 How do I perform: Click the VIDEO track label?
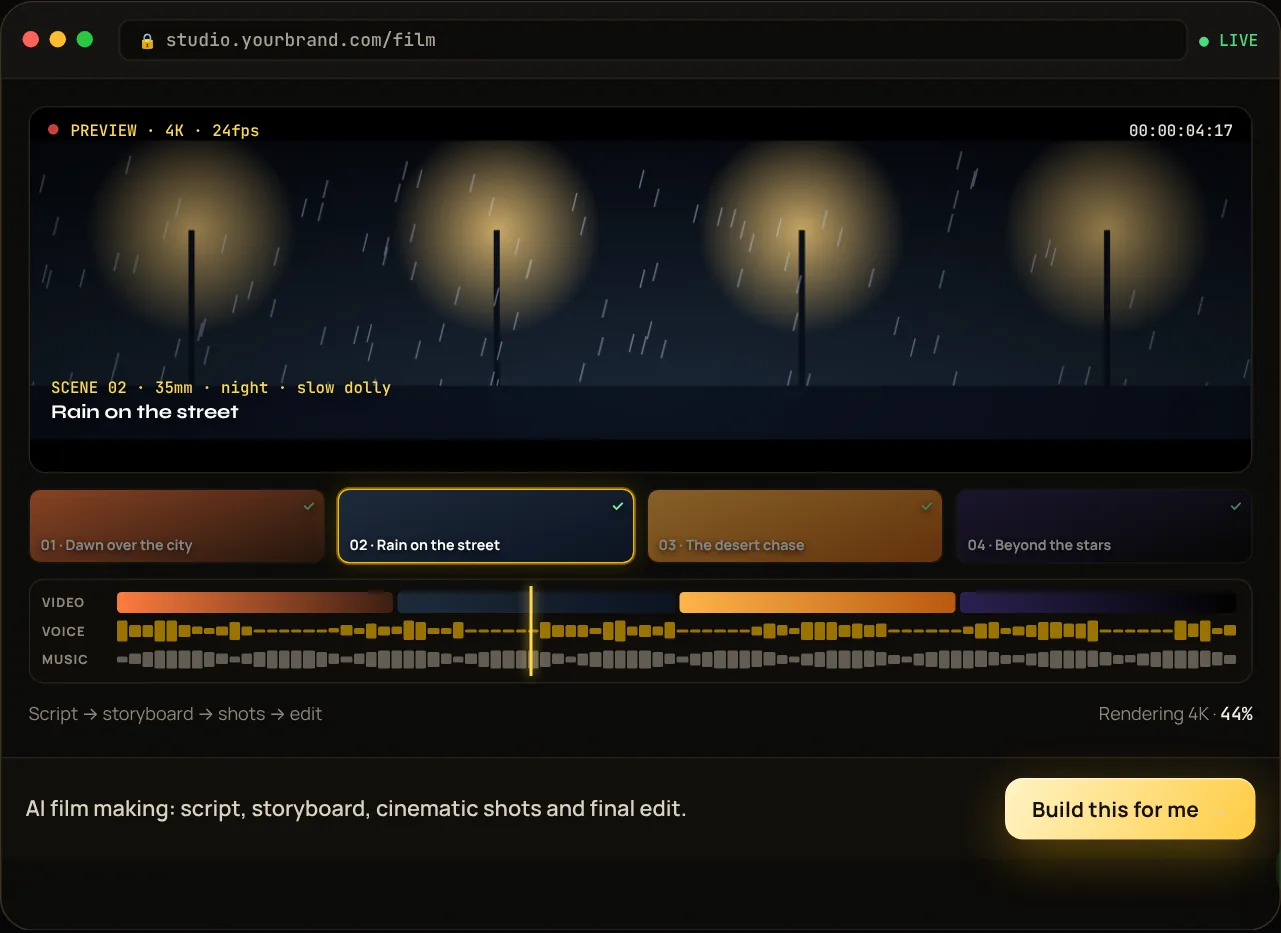[x=63, y=603]
